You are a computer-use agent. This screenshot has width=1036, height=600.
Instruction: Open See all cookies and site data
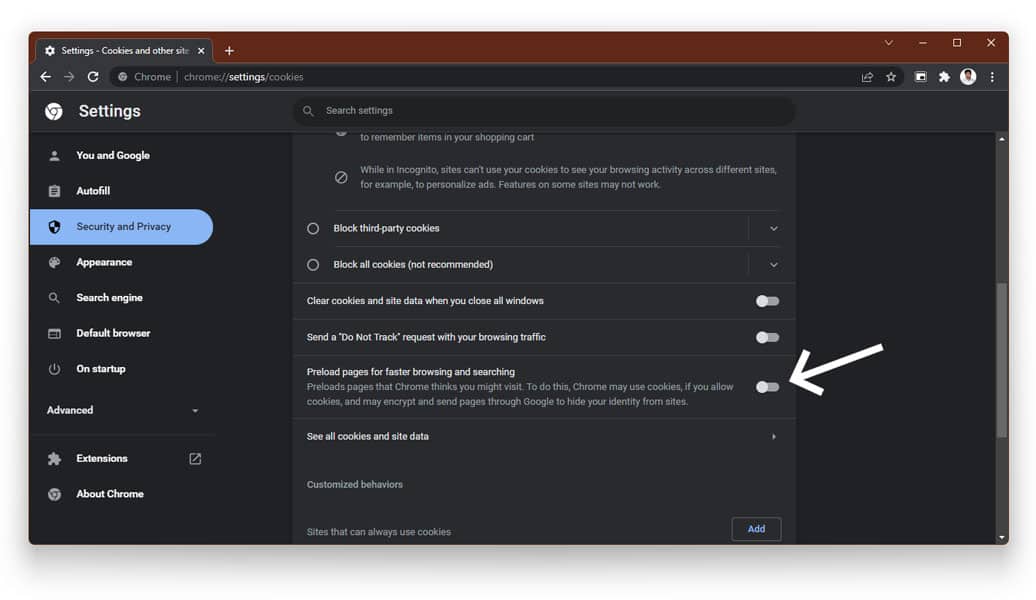click(544, 436)
